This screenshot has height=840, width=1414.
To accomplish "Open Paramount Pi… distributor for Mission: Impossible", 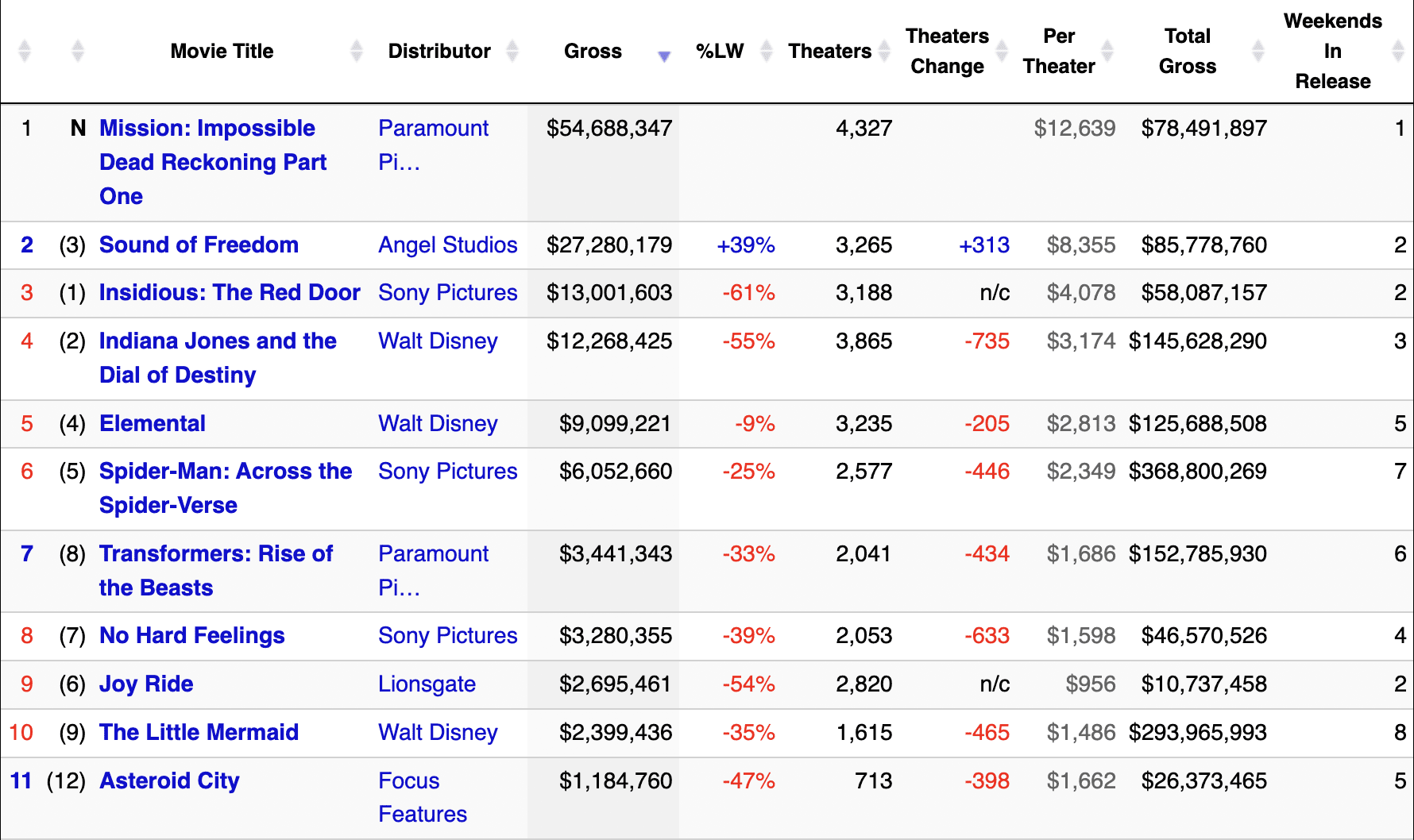I will coord(433,145).
